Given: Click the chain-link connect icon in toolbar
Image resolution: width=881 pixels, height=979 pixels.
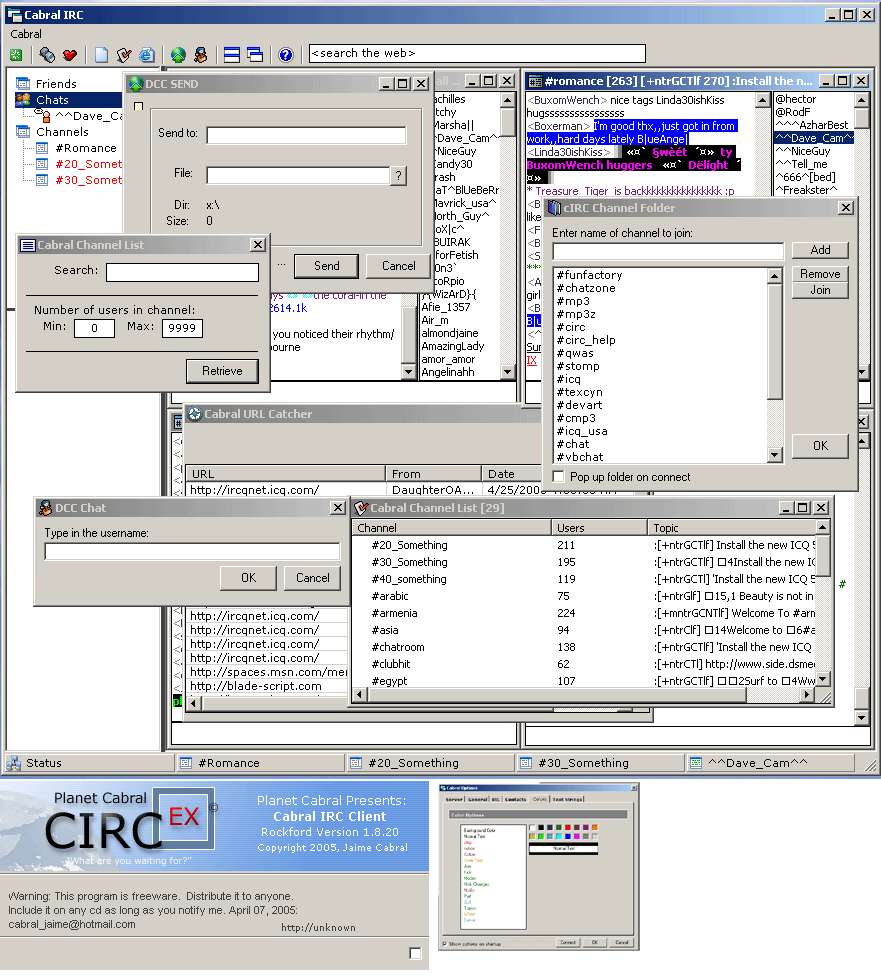Looking at the screenshot, I should pyautogui.click(x=48, y=55).
